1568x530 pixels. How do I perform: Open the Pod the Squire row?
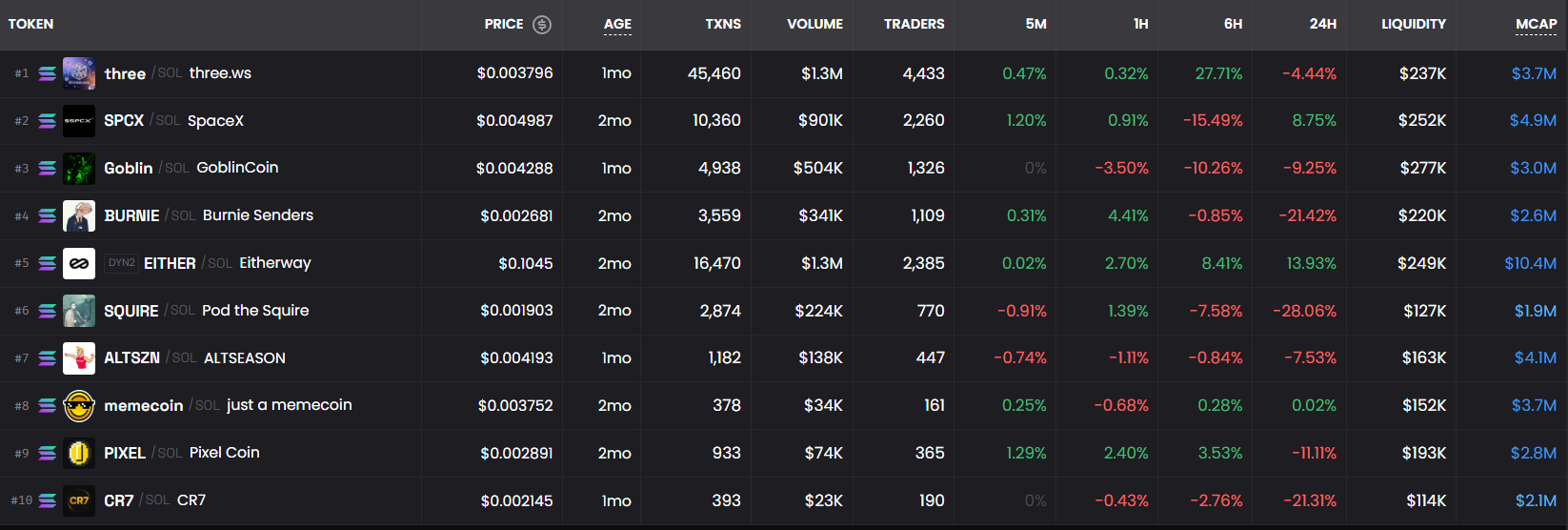pyautogui.click(x=784, y=311)
